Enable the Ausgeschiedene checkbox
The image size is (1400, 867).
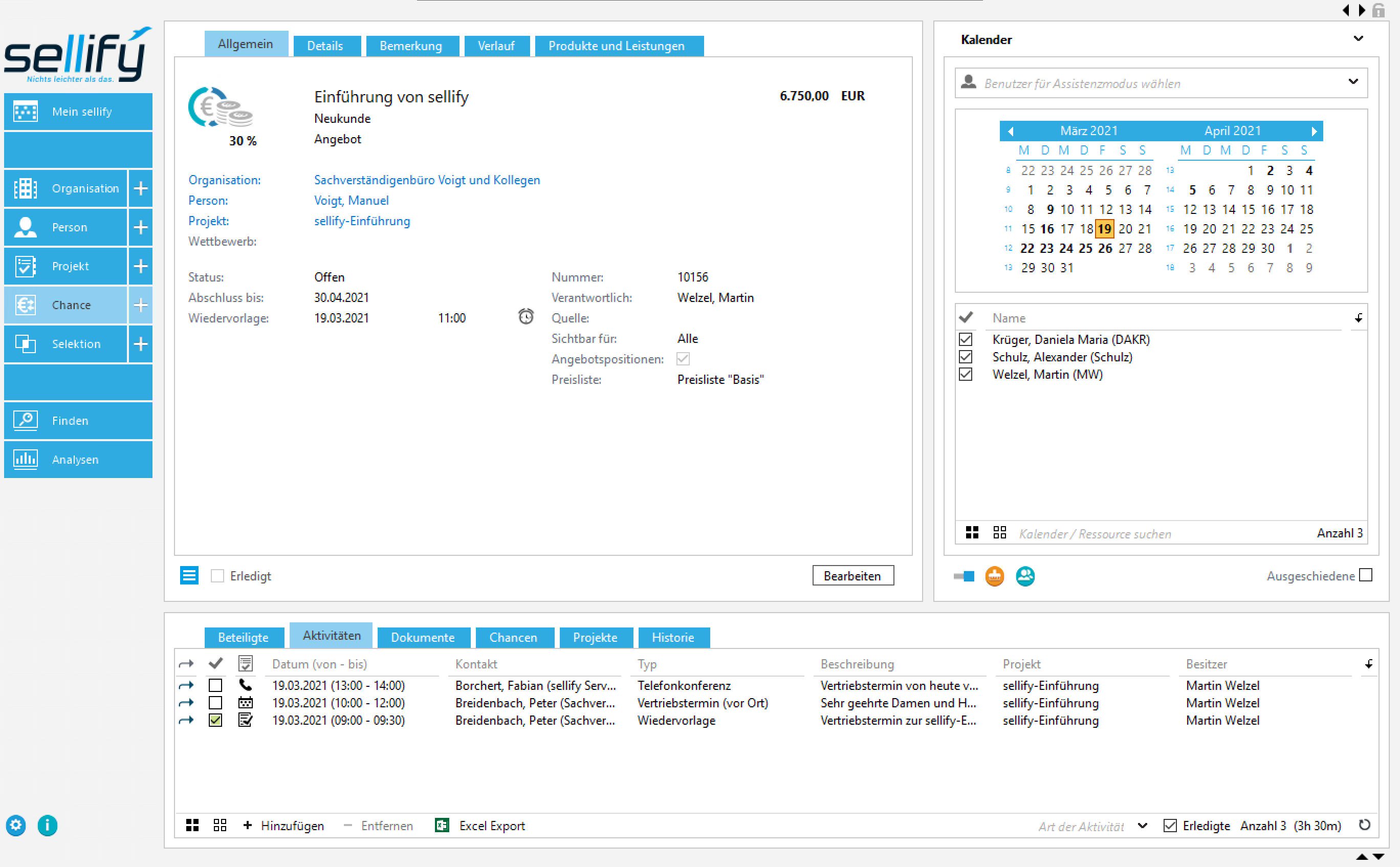[x=1366, y=575]
